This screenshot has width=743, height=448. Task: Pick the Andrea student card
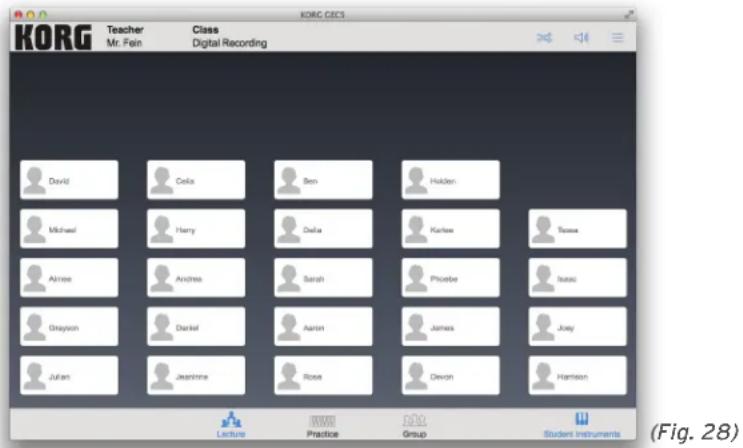click(x=196, y=277)
